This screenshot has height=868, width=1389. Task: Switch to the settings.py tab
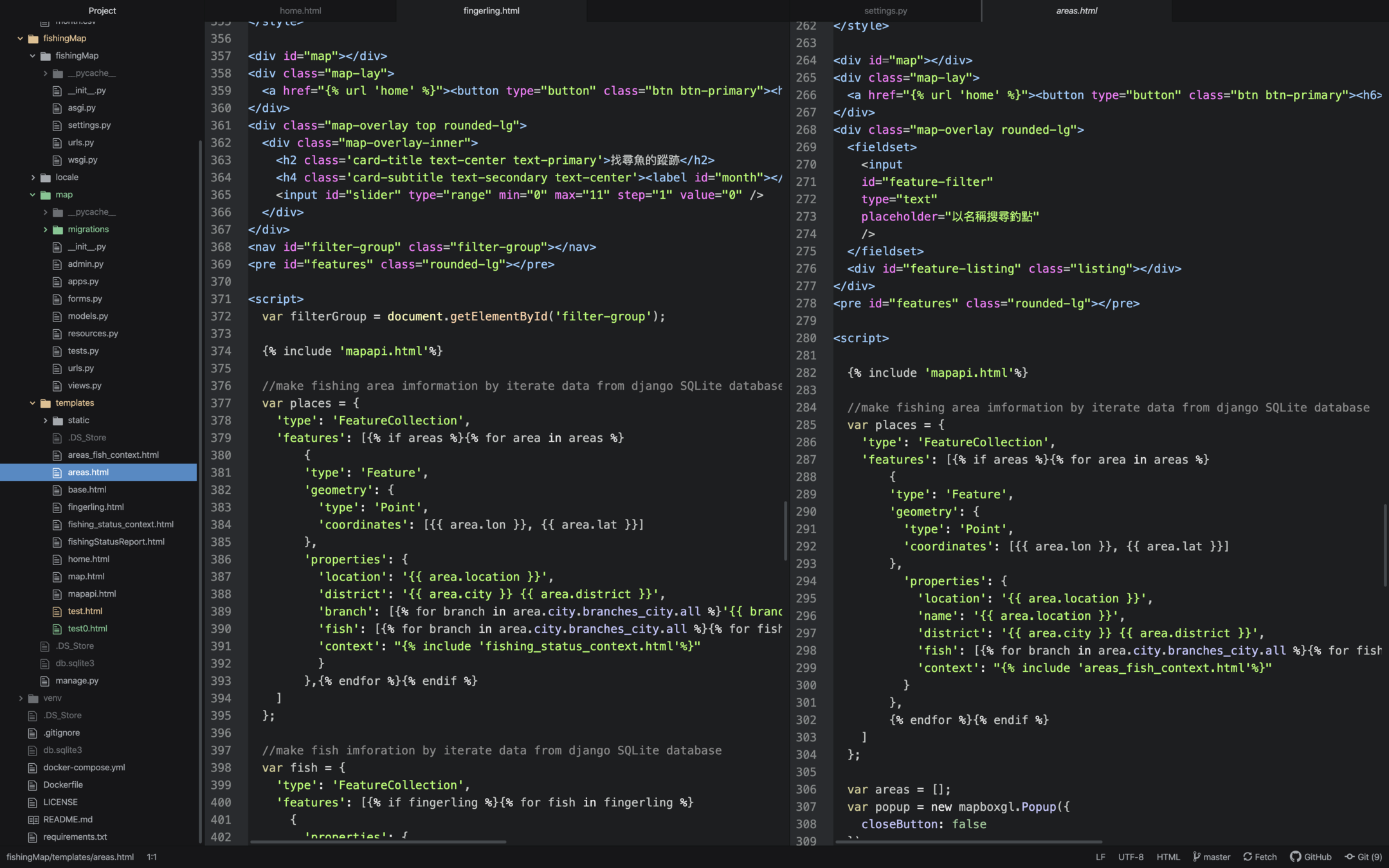point(885,10)
